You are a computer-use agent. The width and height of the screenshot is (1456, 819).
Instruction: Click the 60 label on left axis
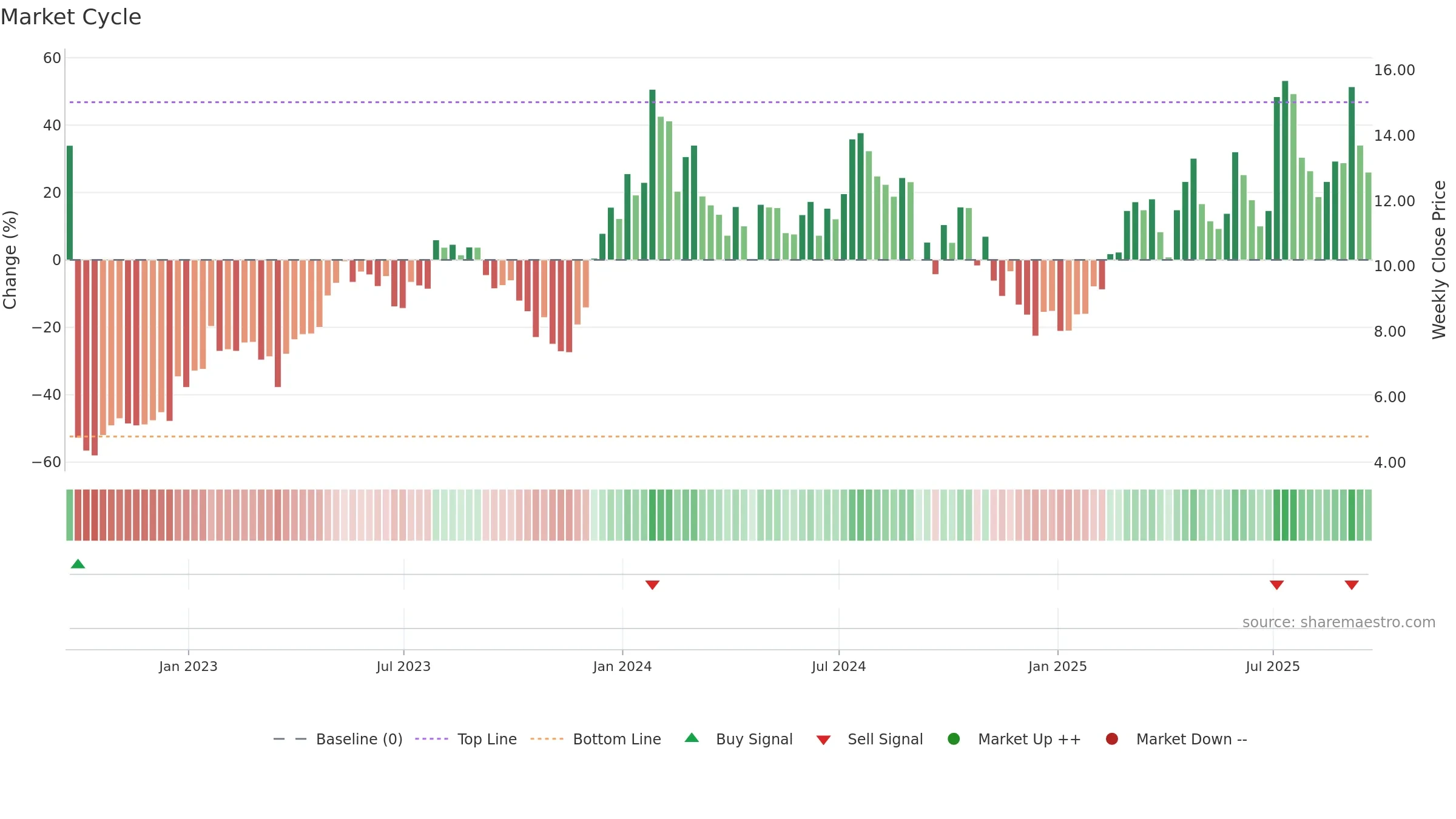click(52, 58)
